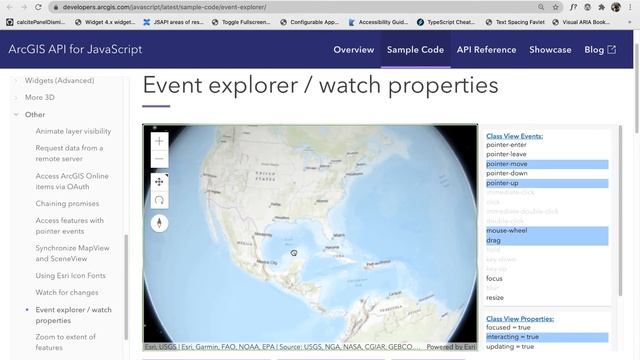The height and width of the screenshot is (360, 640).
Task: Open the f? extension icon
Action: [x=573, y=7]
